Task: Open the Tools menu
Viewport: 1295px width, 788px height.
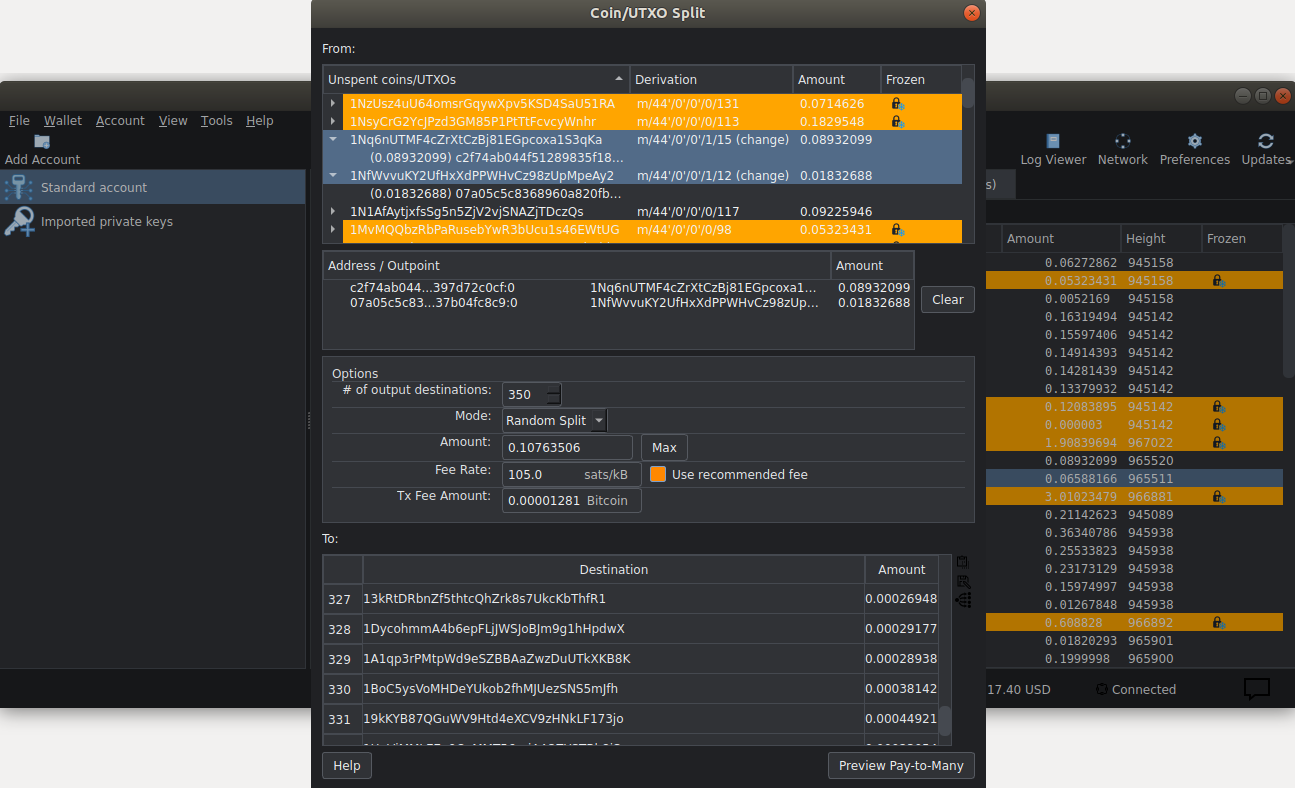Action: [x=216, y=120]
